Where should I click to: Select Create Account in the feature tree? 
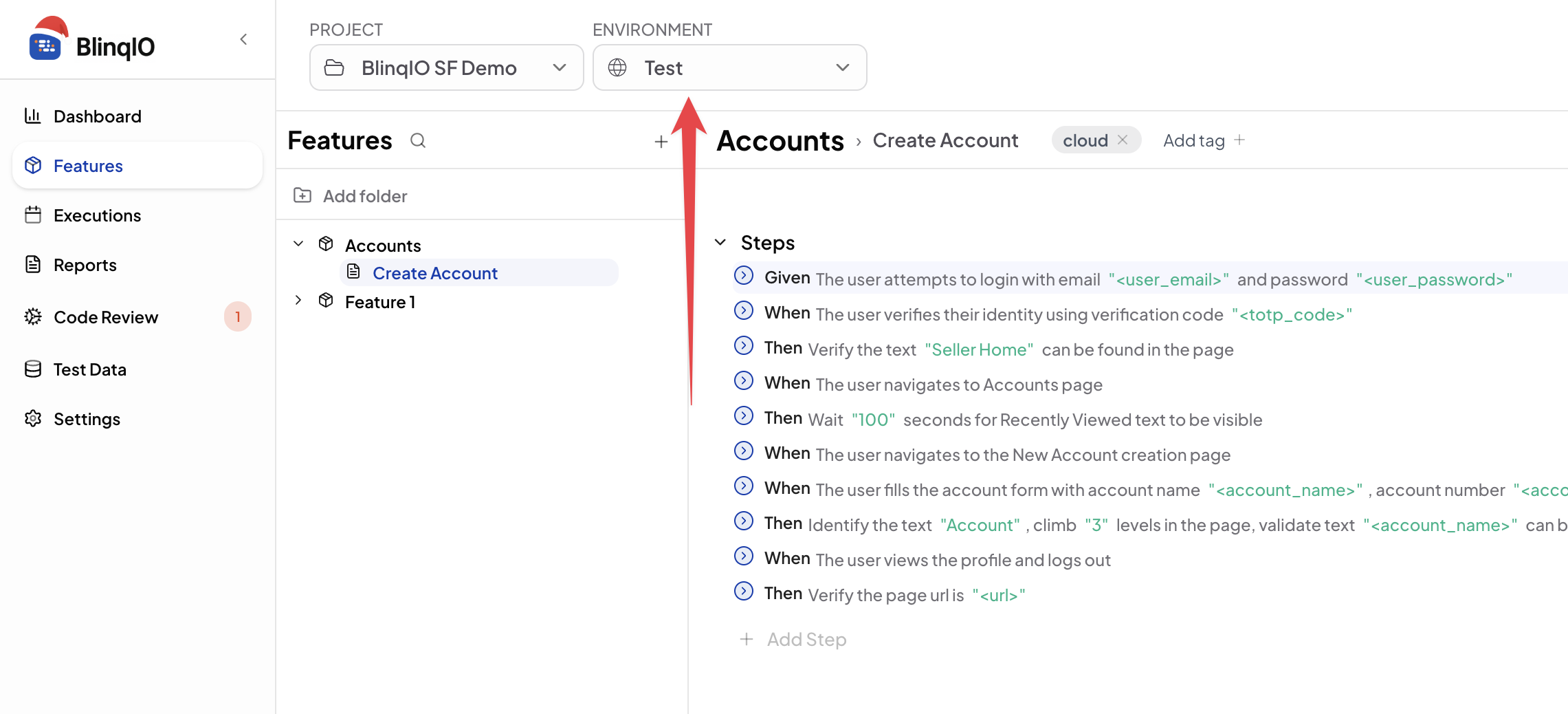coord(434,273)
